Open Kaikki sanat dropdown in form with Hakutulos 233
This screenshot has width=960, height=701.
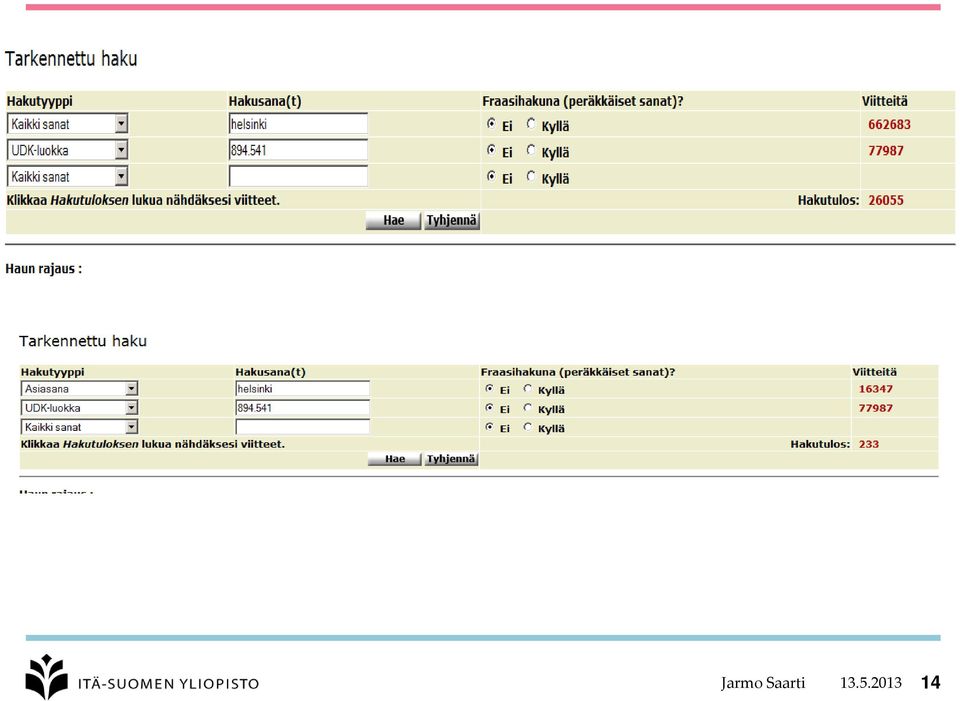click(x=80, y=427)
